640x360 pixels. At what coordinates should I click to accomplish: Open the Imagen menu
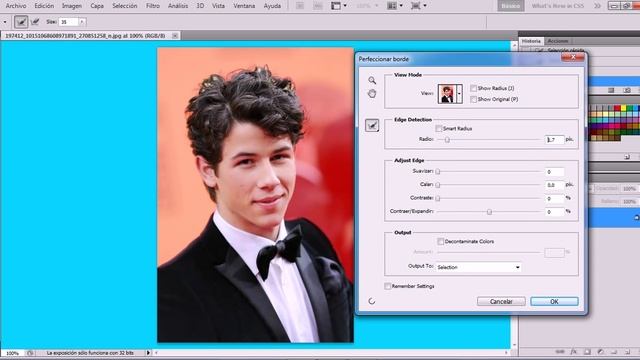(72, 6)
